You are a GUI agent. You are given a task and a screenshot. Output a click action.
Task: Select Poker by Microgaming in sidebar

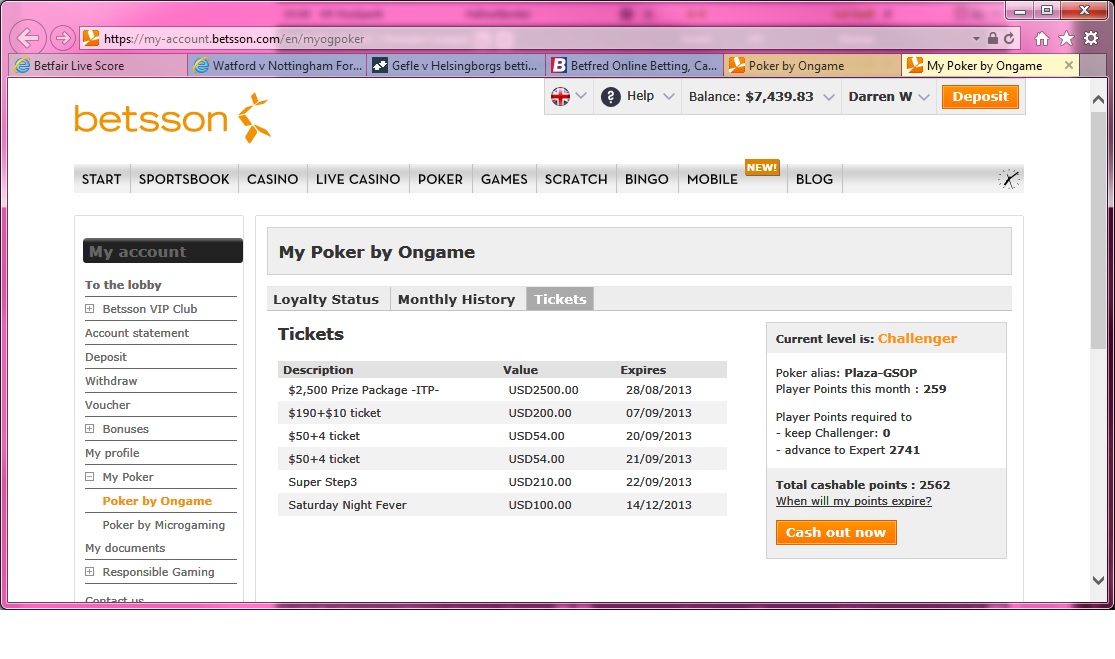pos(164,525)
